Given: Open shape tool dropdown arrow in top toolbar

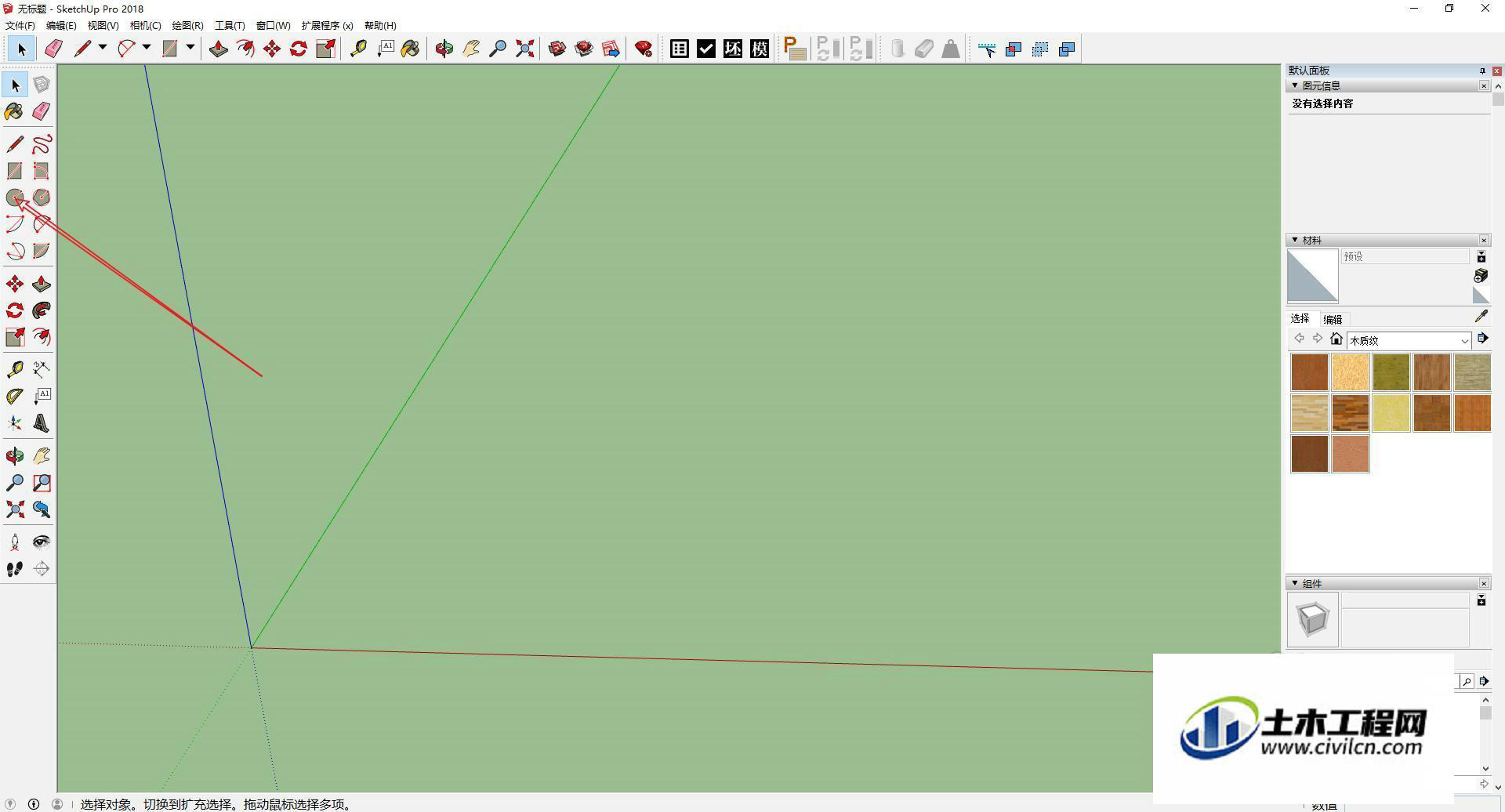Looking at the screenshot, I should pos(190,48).
